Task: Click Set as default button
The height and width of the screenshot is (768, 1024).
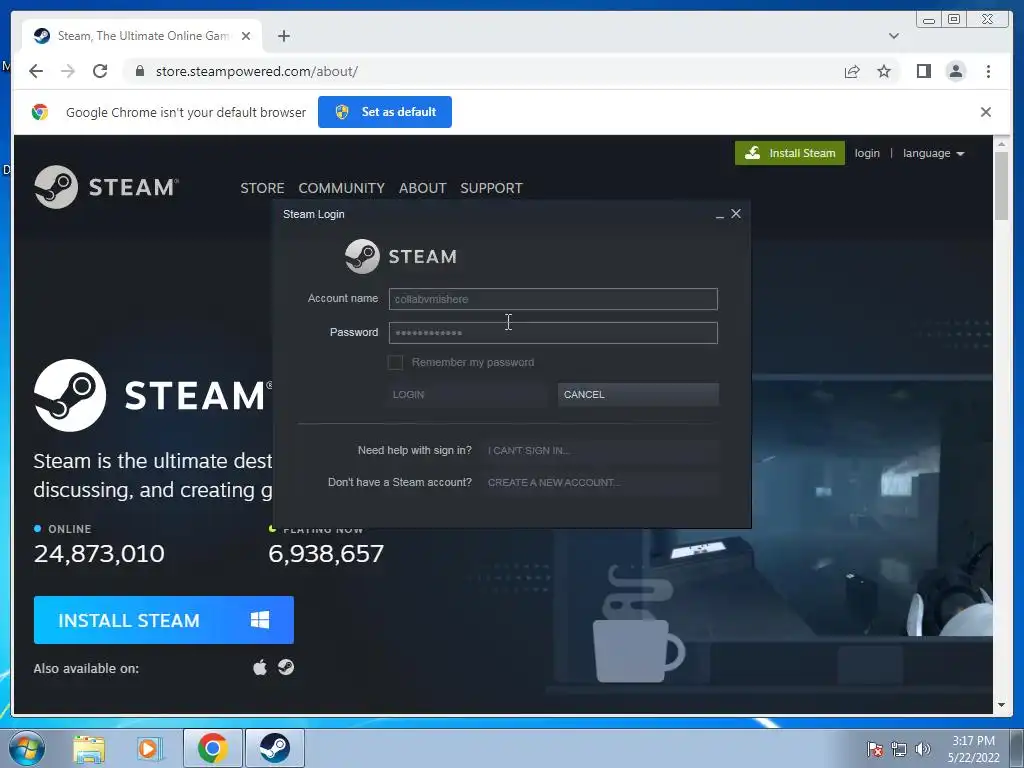Action: point(385,112)
